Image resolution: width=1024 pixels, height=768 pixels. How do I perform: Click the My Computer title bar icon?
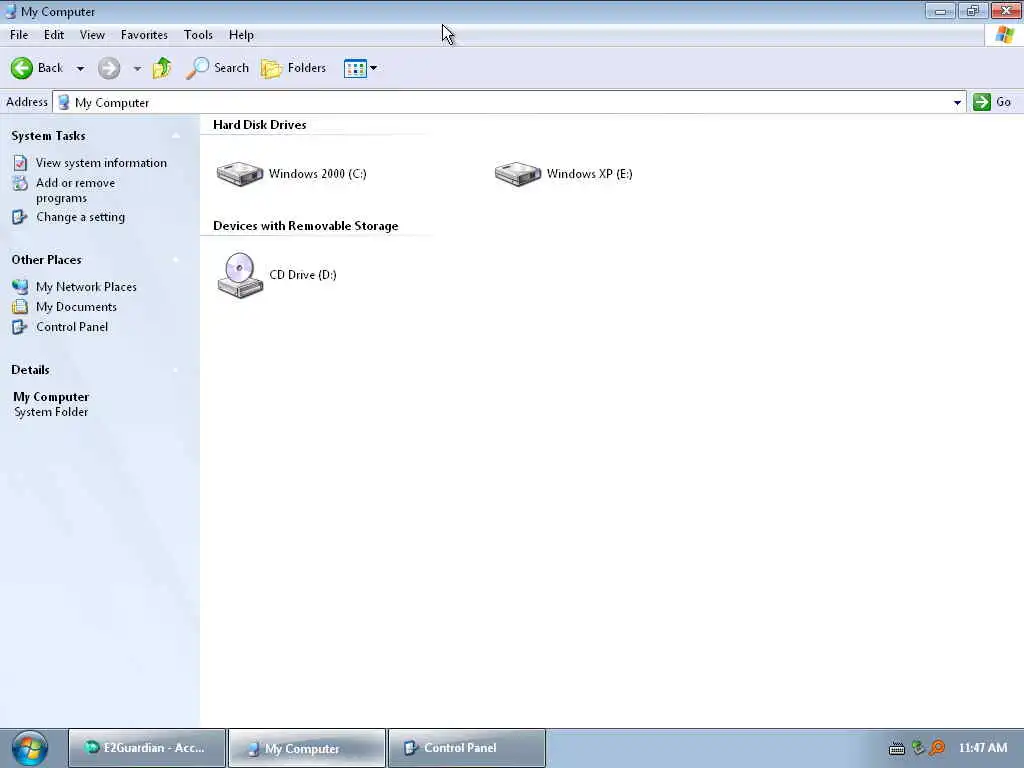click(x=10, y=11)
